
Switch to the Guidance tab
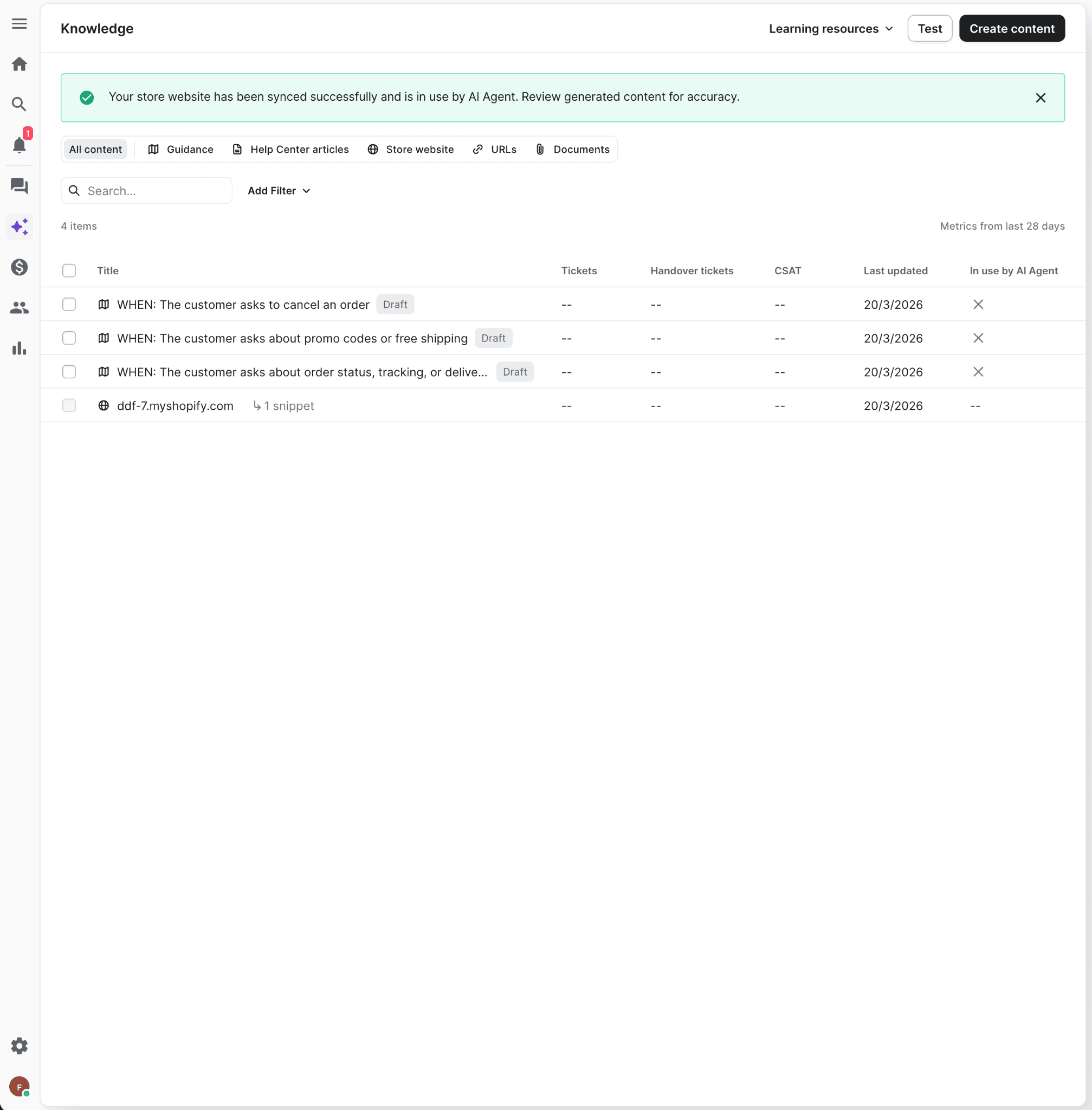tap(180, 150)
